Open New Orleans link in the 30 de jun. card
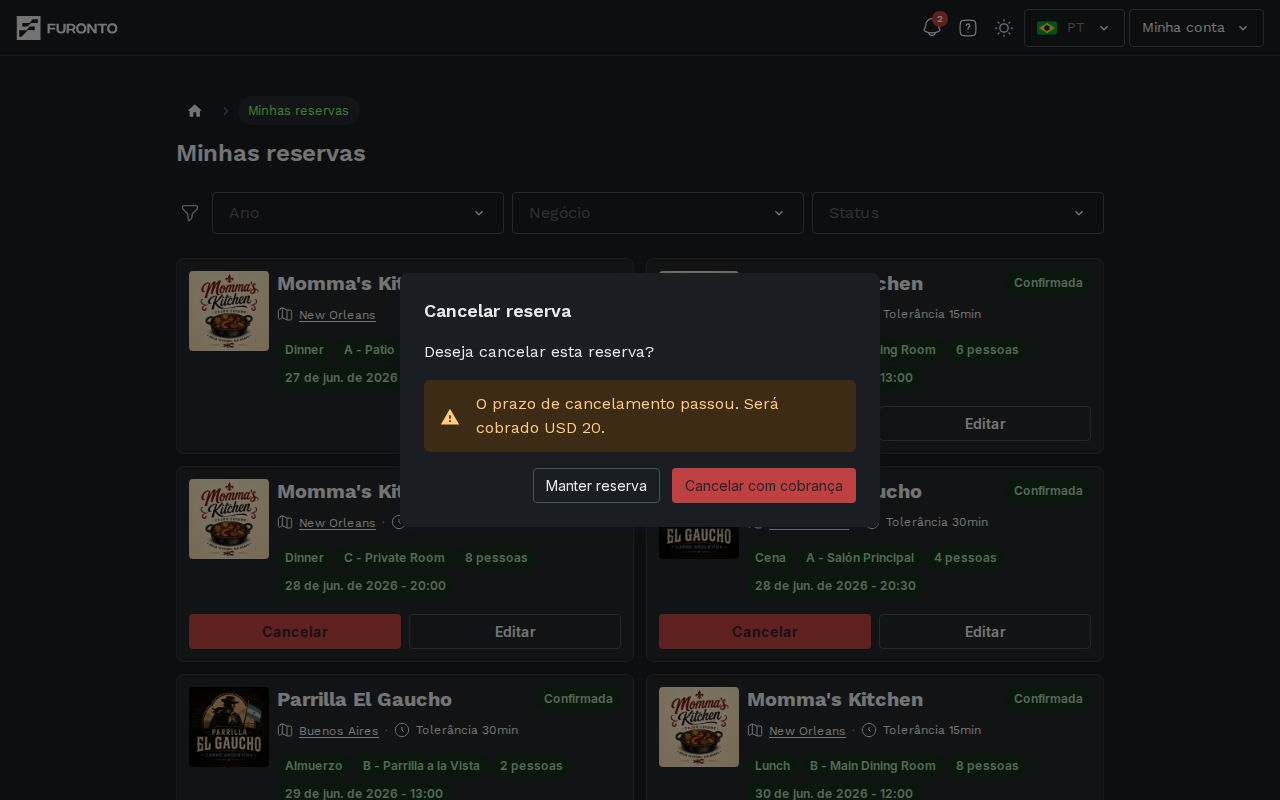Image resolution: width=1280 pixels, height=800 pixels. 807,731
